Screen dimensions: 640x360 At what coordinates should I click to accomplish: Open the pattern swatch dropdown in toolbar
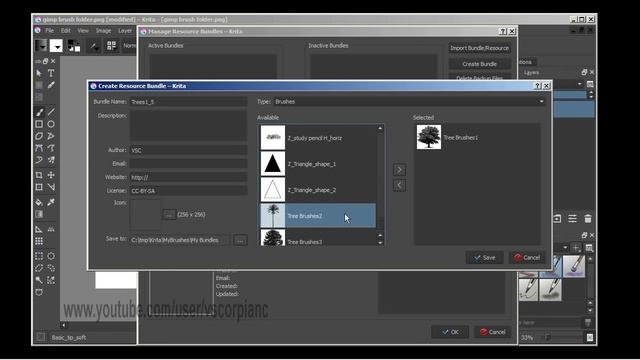(56, 46)
